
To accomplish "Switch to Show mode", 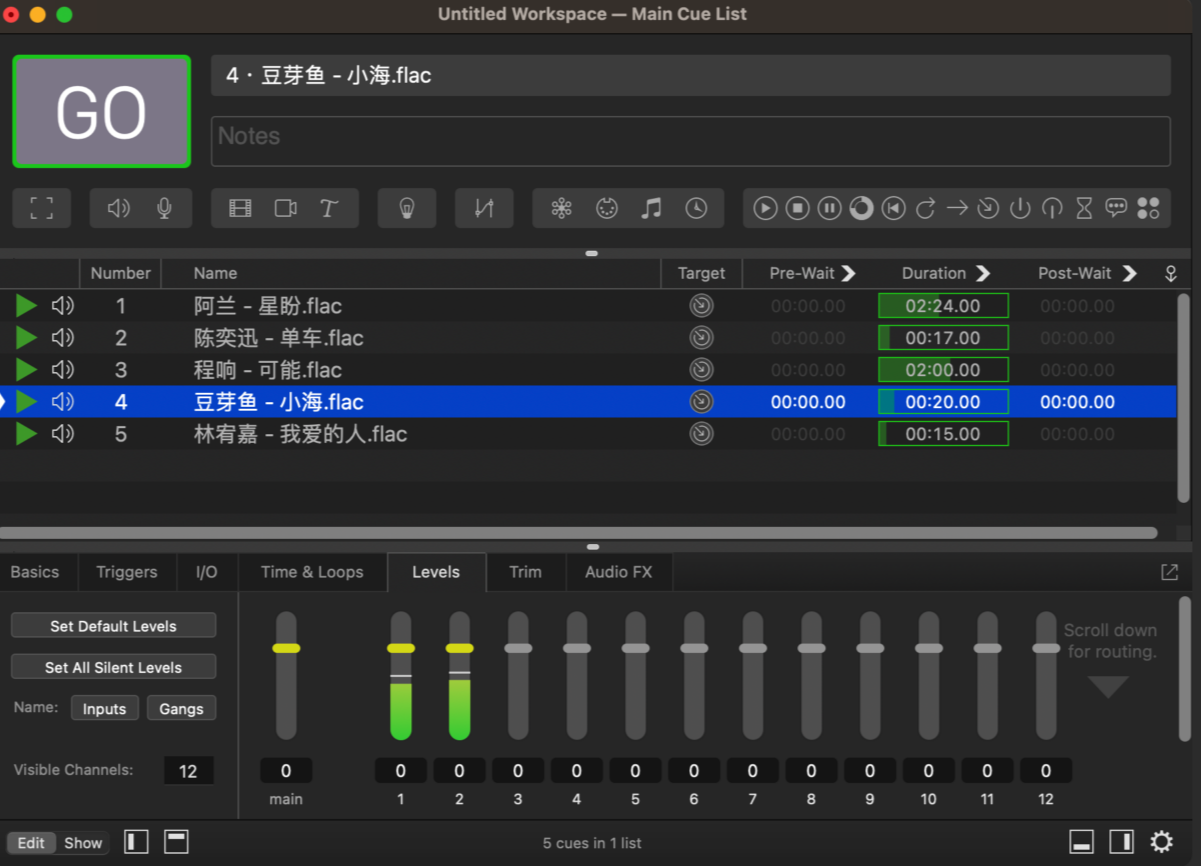I will [x=83, y=843].
